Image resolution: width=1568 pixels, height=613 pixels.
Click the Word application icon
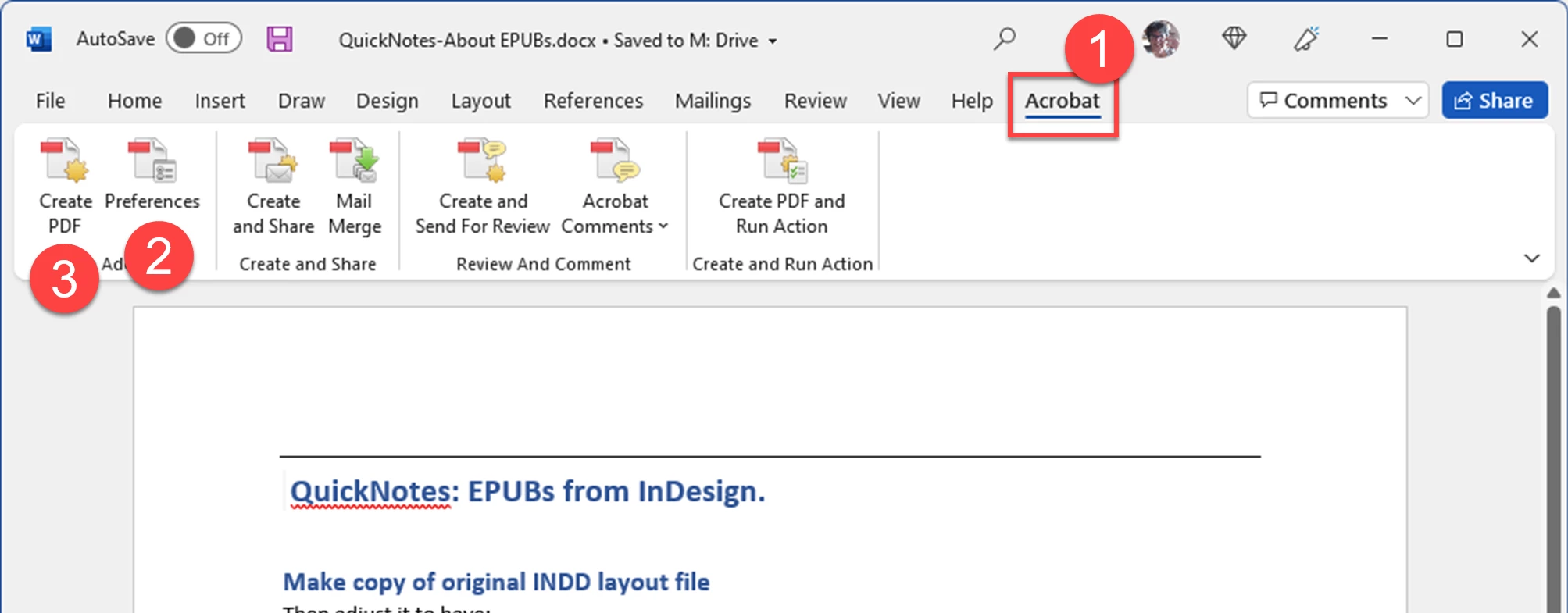coord(38,39)
